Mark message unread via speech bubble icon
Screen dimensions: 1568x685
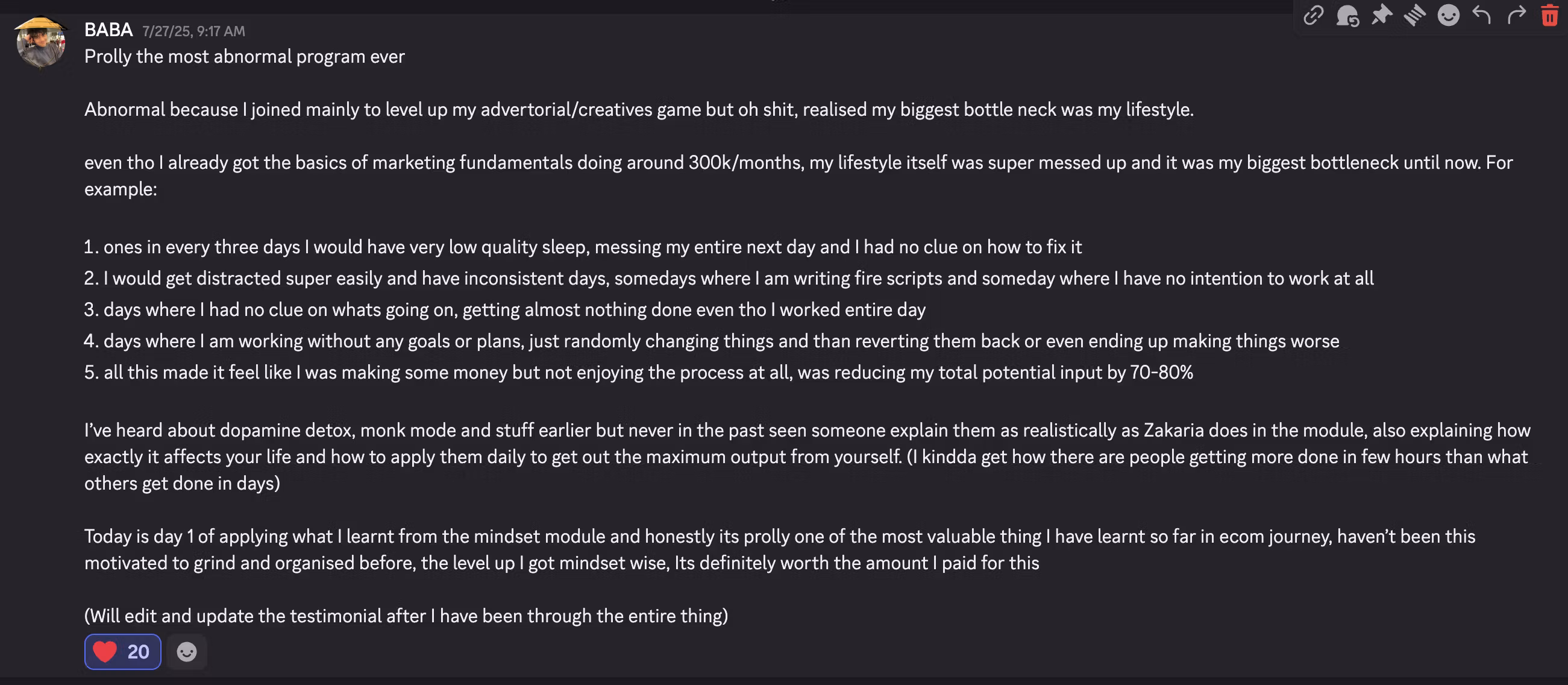(x=1347, y=15)
